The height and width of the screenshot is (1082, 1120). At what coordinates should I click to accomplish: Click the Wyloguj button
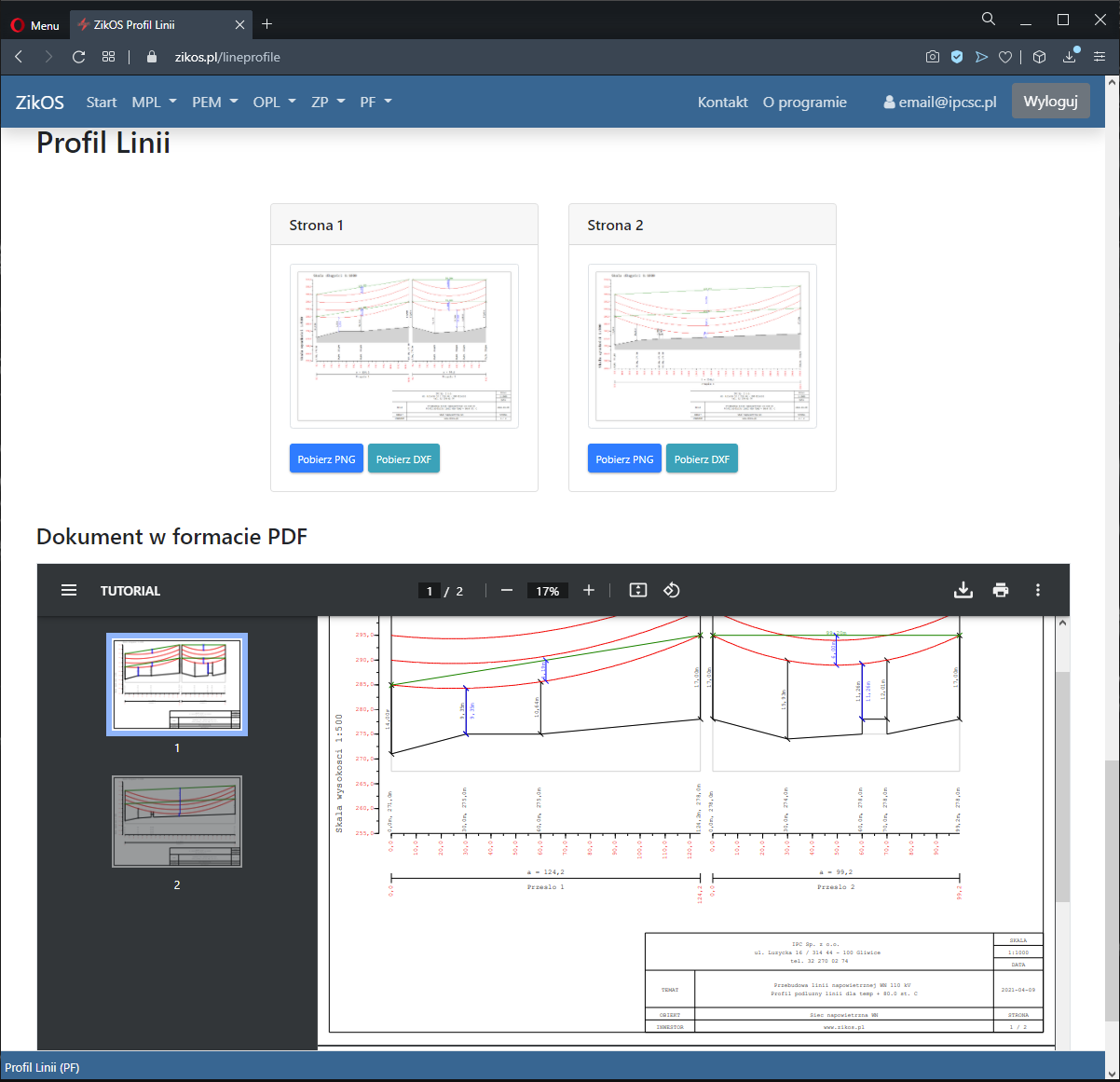[1050, 102]
